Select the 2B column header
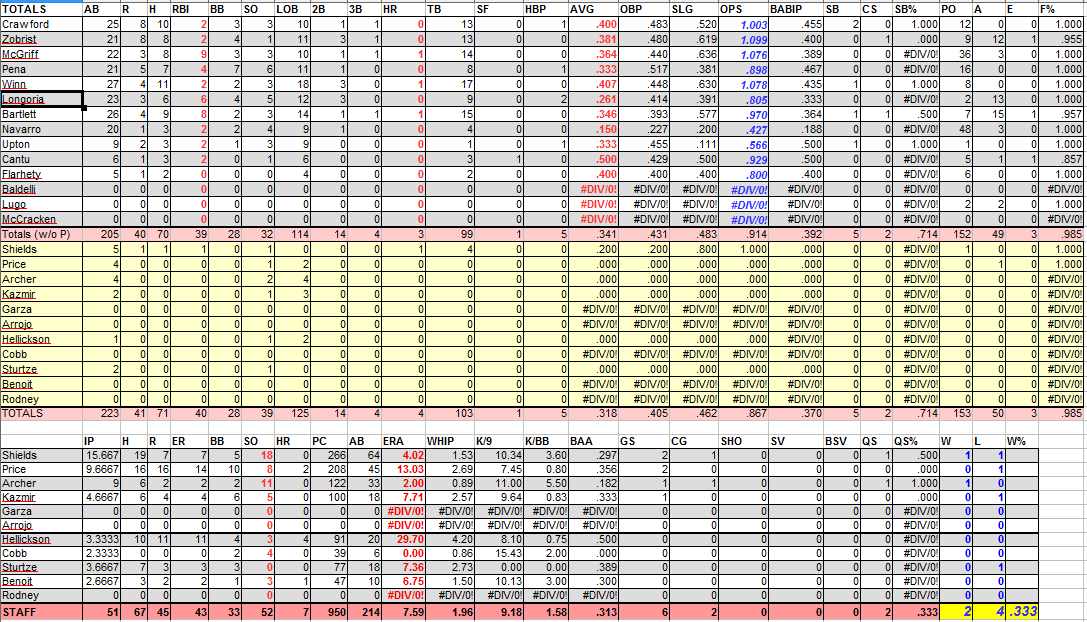The image size is (1087, 622). [x=329, y=9]
